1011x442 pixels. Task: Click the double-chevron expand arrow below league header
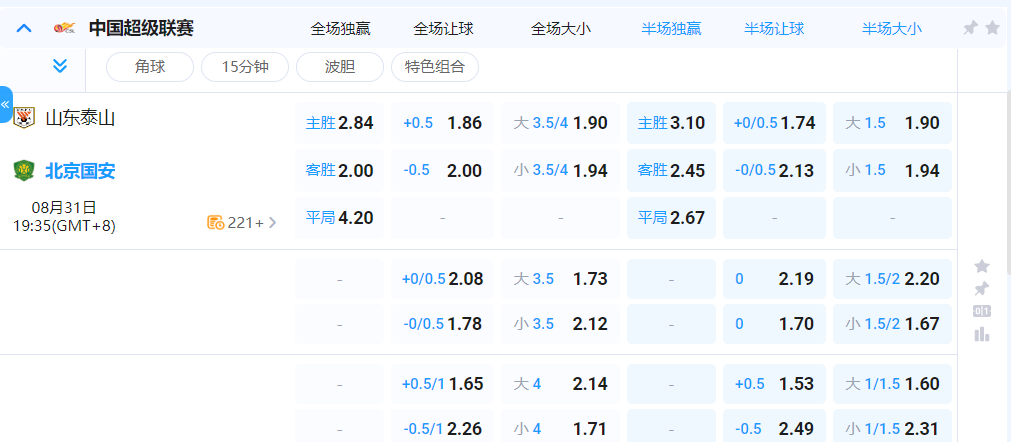59,66
